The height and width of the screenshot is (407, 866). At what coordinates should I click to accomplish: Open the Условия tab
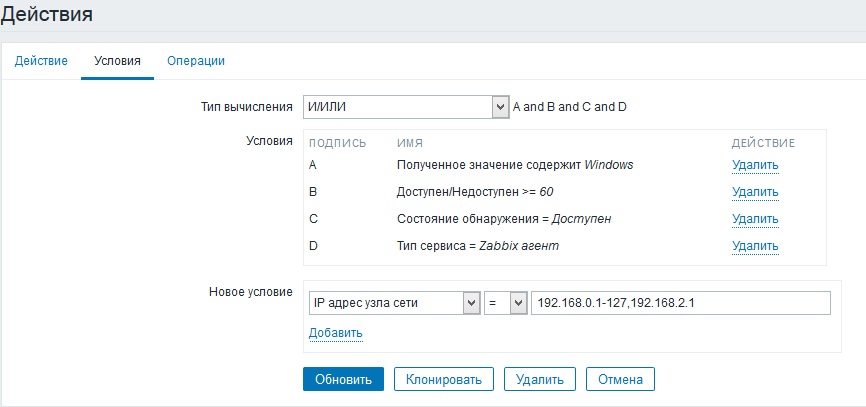pyautogui.click(x=117, y=61)
